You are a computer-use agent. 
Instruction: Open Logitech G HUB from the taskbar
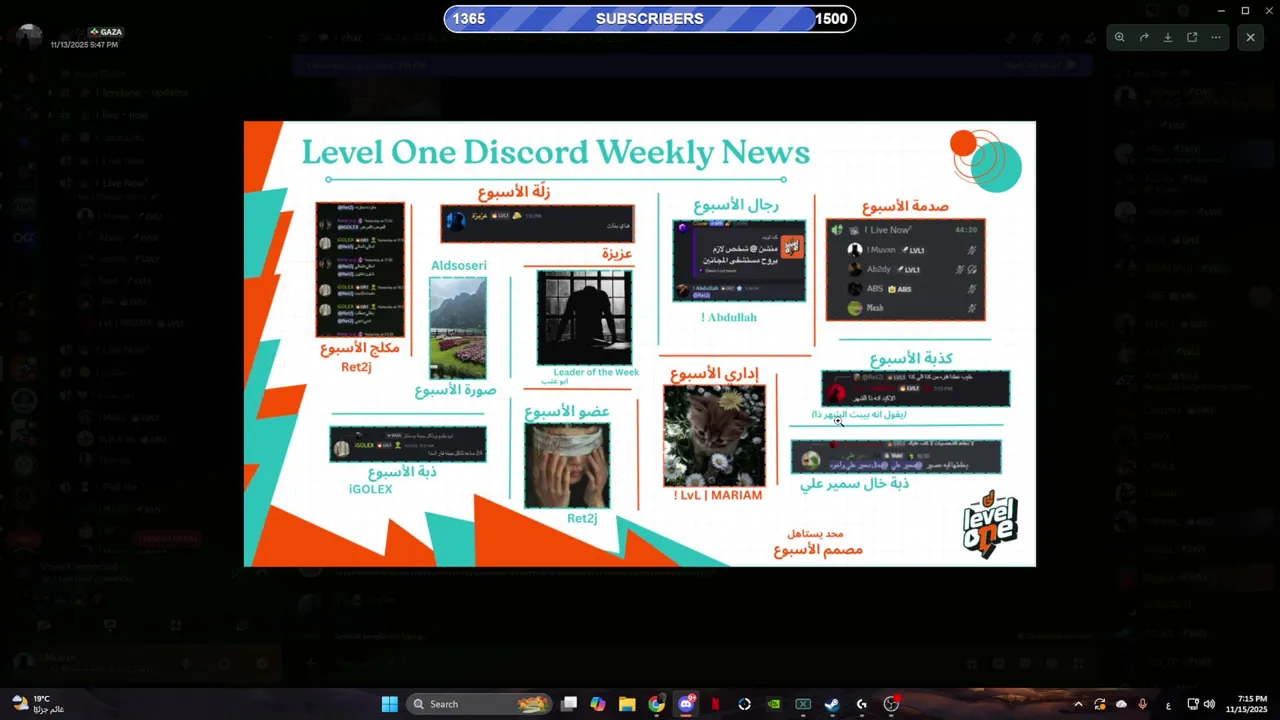click(x=861, y=704)
